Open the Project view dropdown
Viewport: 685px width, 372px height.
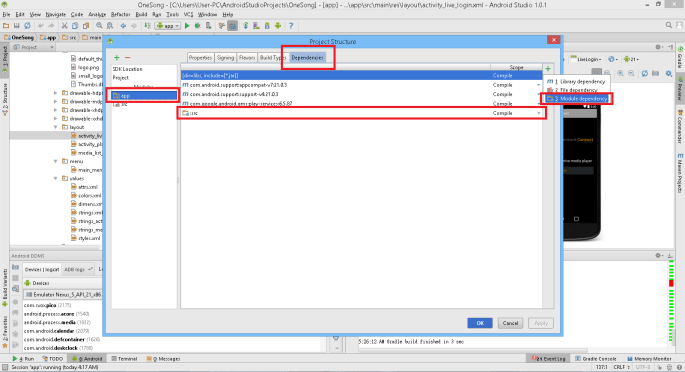(x=34, y=47)
